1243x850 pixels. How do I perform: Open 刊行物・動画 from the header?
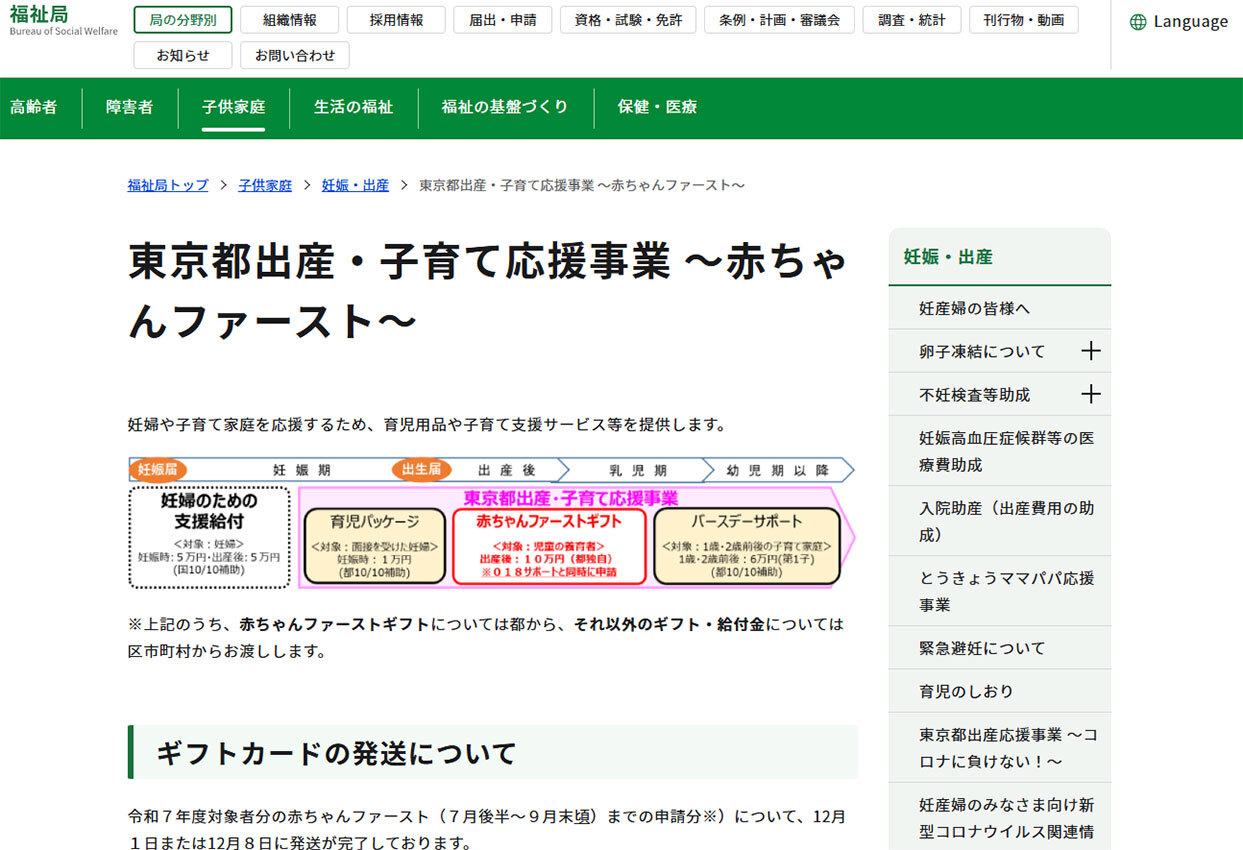click(1023, 20)
